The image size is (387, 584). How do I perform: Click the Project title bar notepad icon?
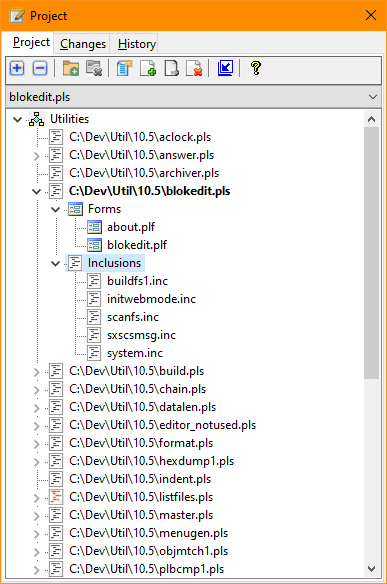pyautogui.click(x=17, y=16)
